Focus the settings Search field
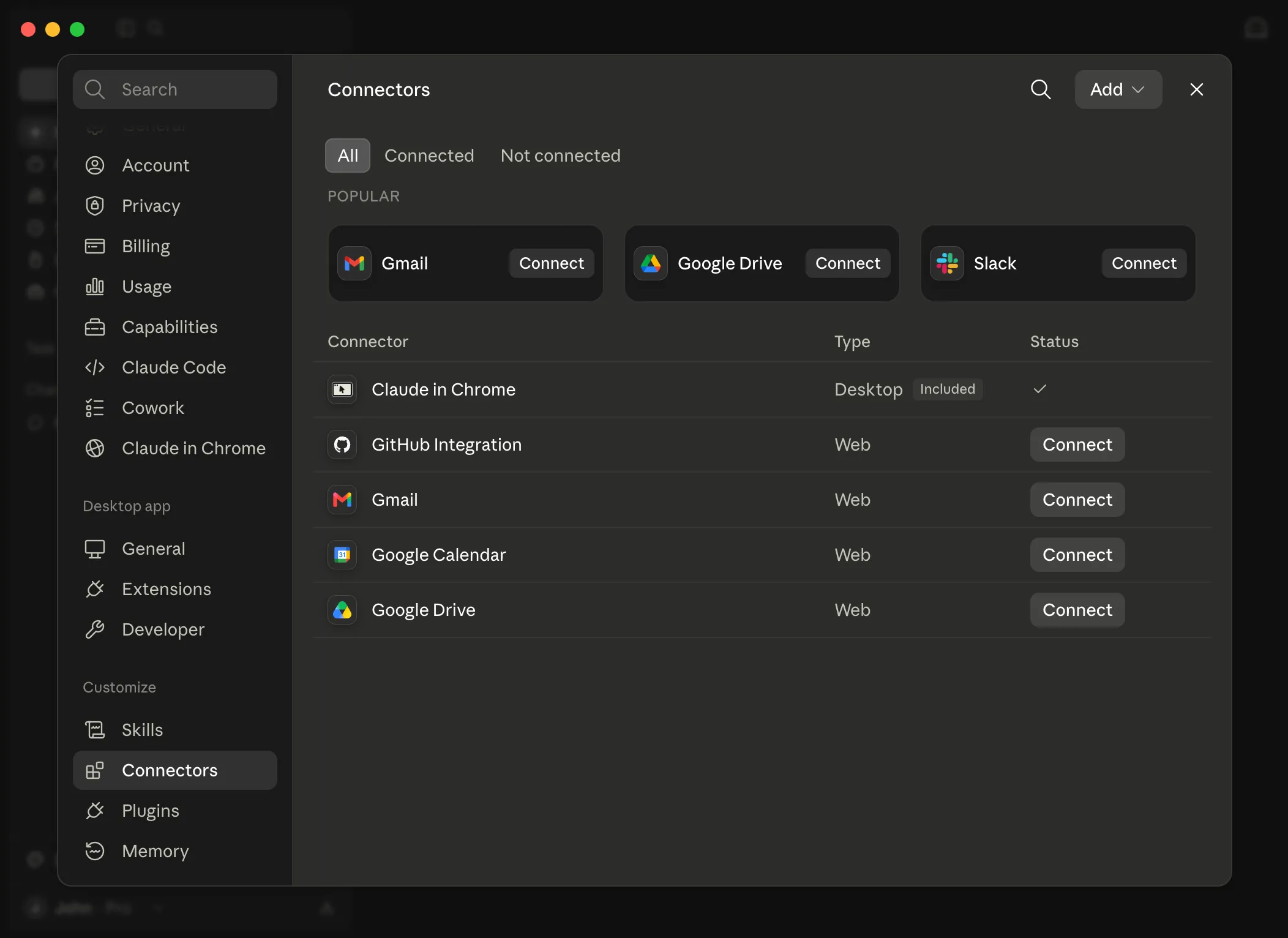This screenshot has width=1288, height=938. click(175, 89)
